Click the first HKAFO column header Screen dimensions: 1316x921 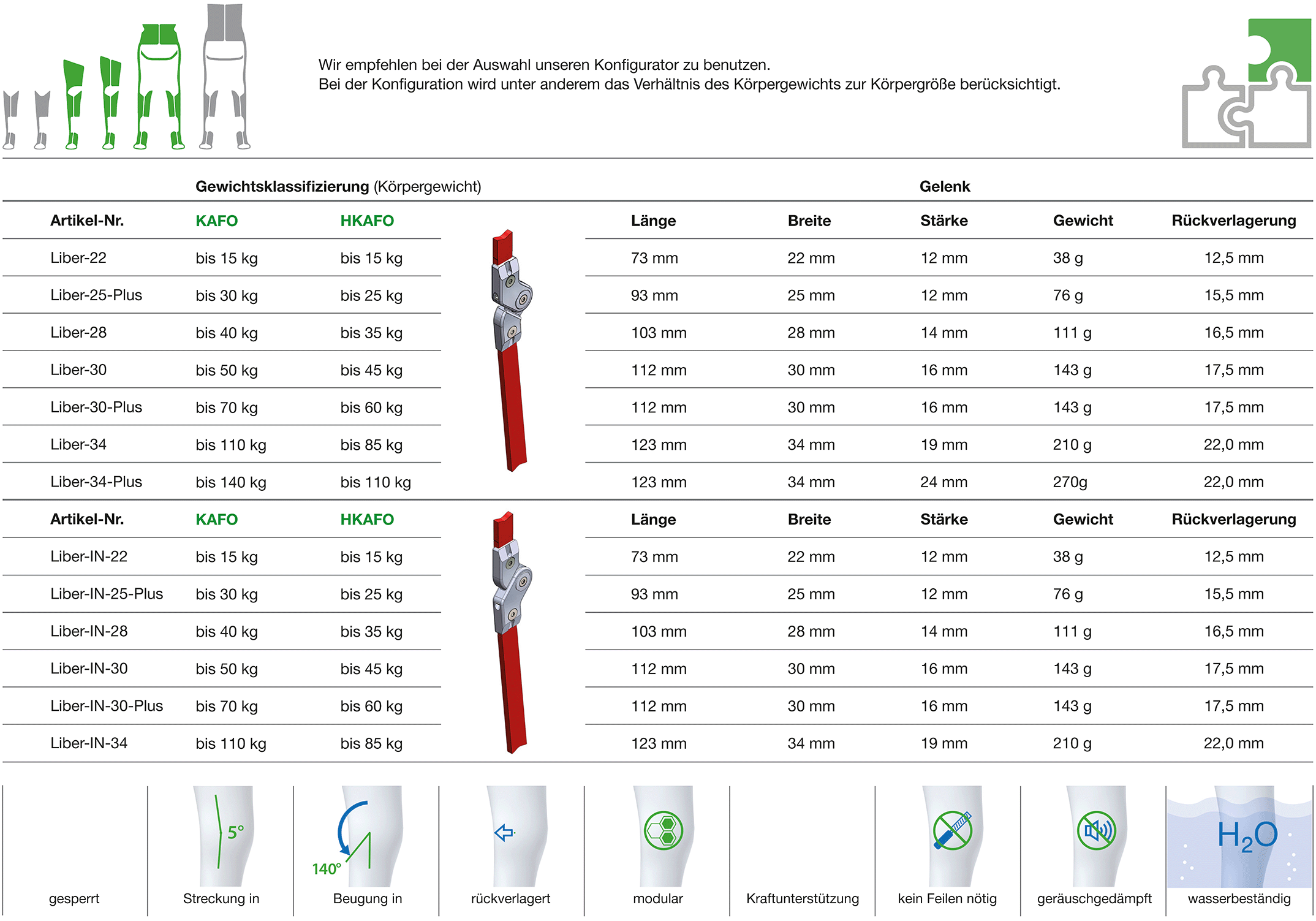pos(367,221)
